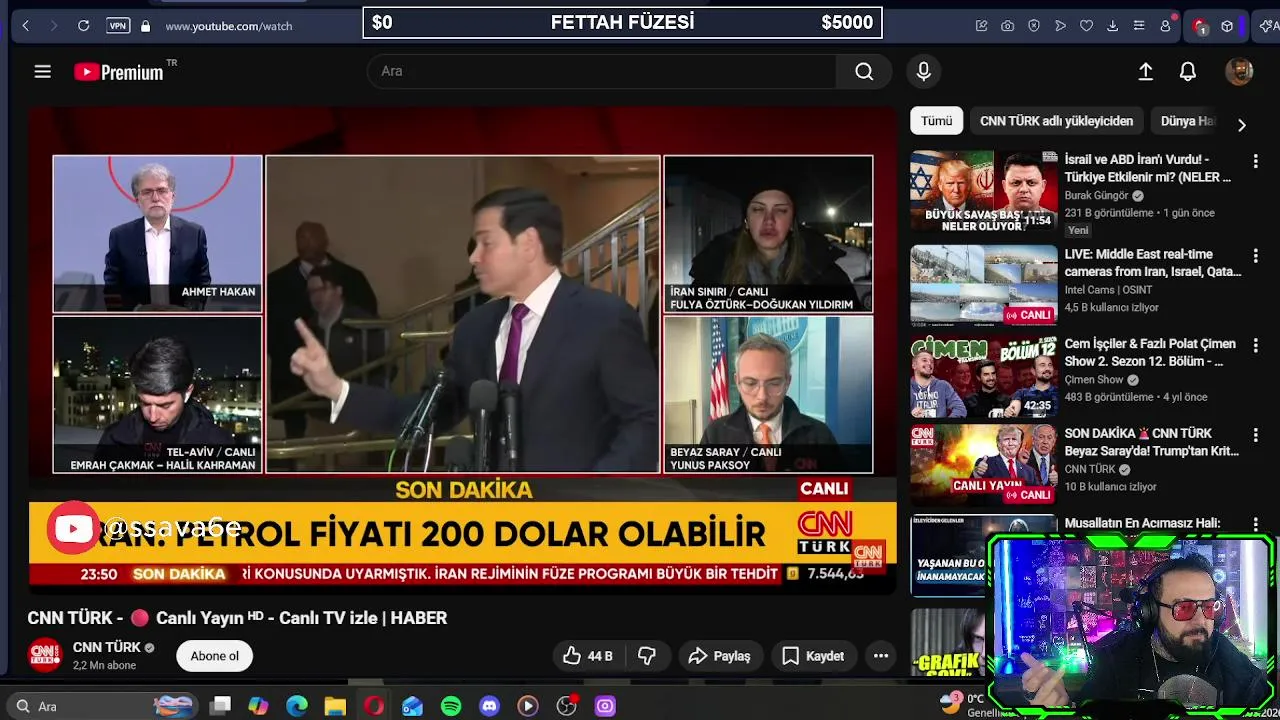Viewport: 1280px width, 720px height.
Task: Open the Burak Güngör channel name
Action: [x=1096, y=196]
